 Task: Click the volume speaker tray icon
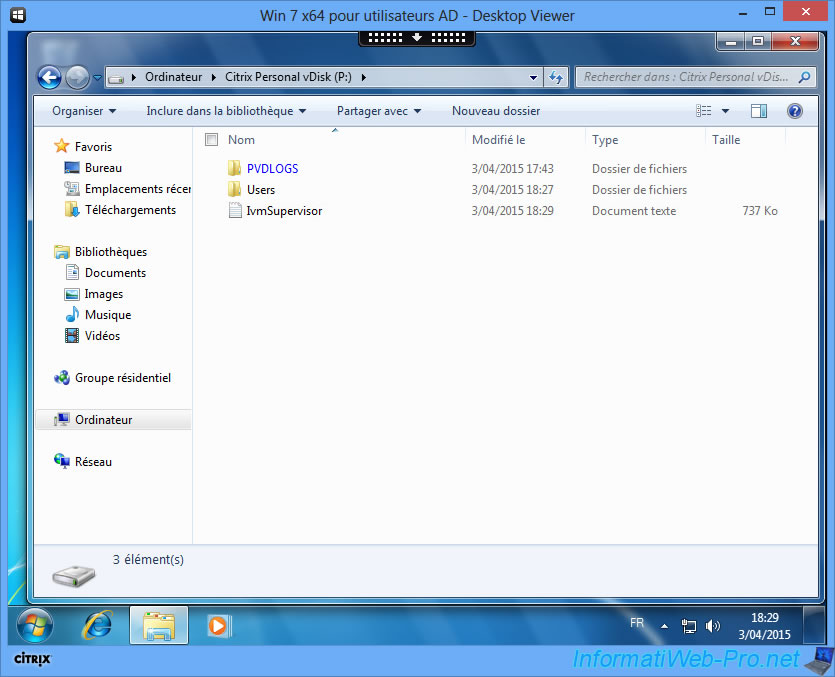713,626
